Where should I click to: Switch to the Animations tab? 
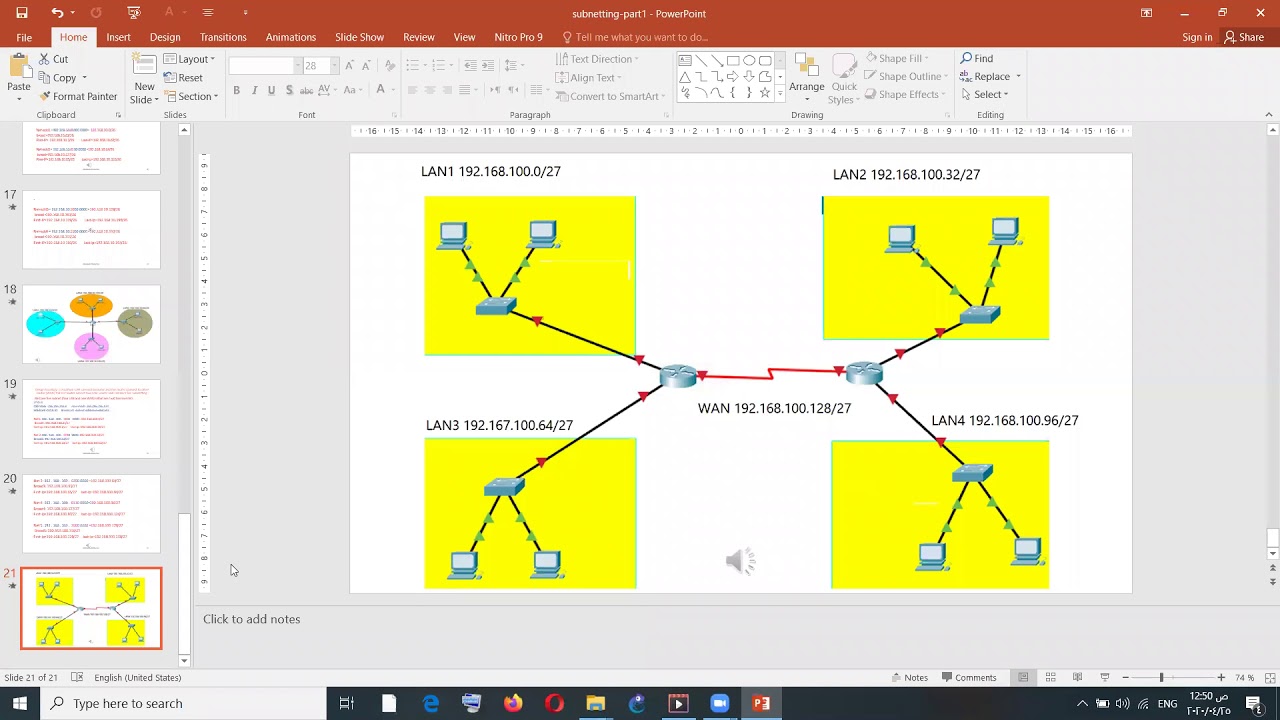(291, 37)
